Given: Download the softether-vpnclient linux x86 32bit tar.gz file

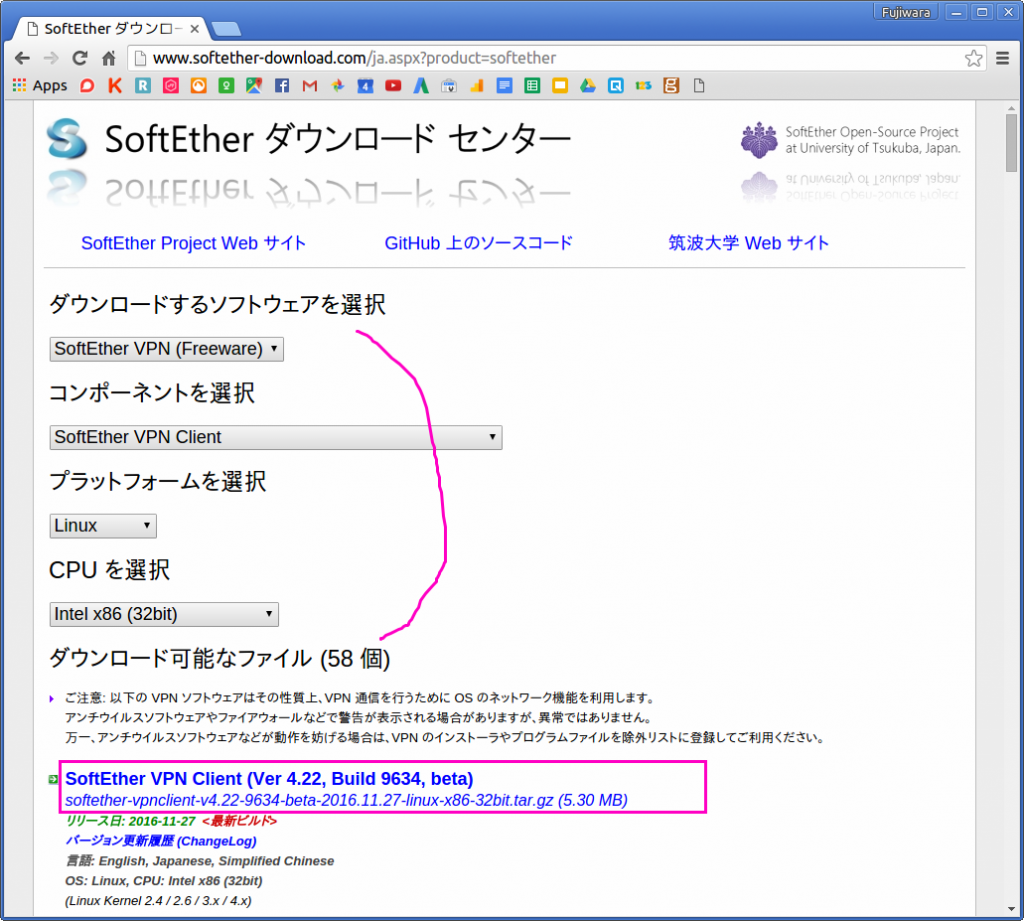Looking at the screenshot, I should click(x=346, y=800).
